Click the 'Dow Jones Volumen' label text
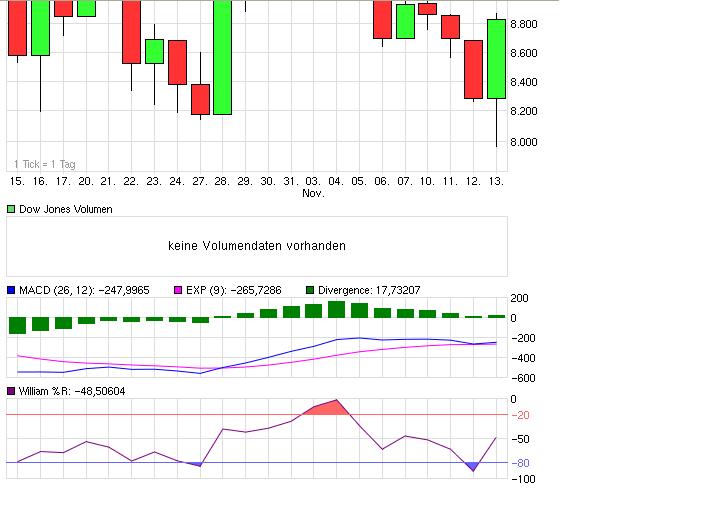710x513 pixels. point(66,209)
